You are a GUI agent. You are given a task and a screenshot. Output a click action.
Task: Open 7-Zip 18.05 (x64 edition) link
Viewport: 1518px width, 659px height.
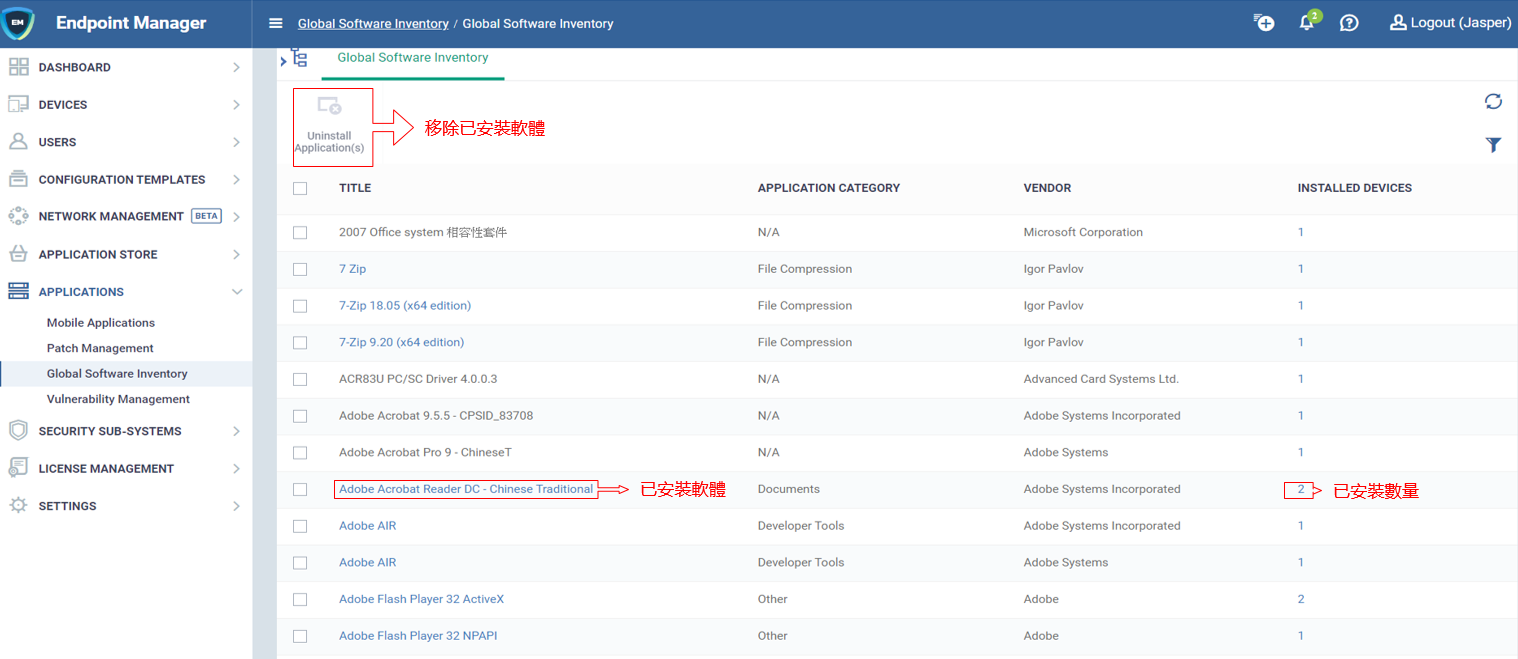[405, 306]
